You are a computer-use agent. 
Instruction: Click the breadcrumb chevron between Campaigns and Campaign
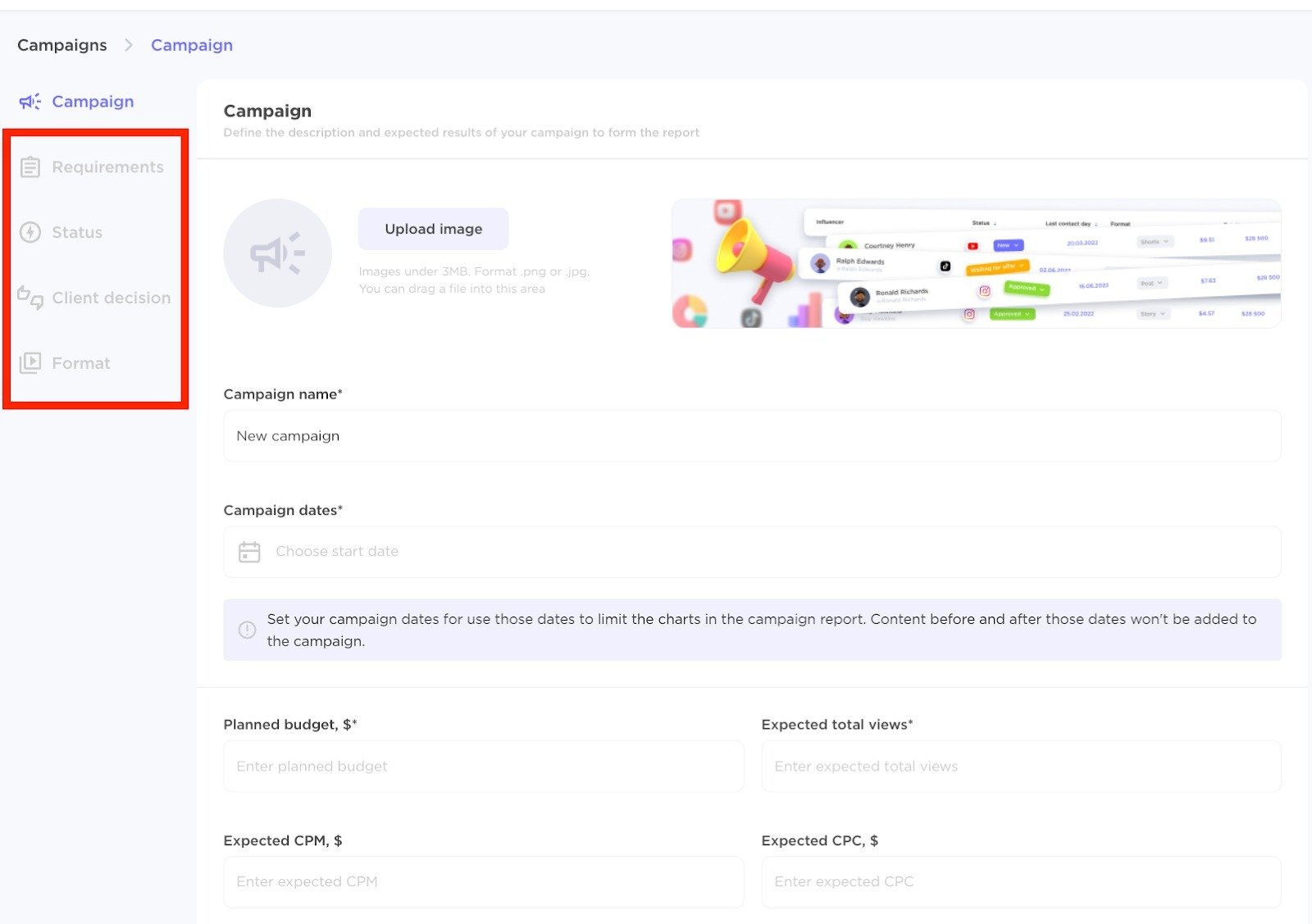128,45
